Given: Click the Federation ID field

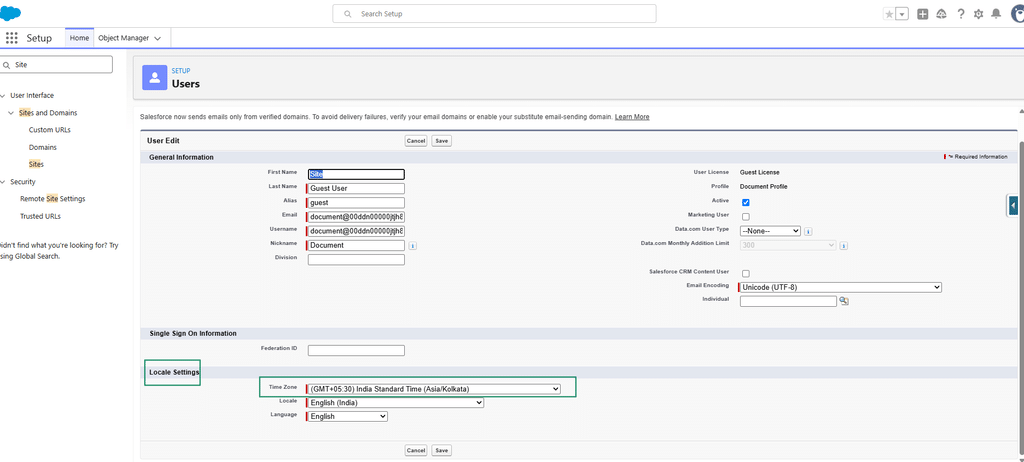Looking at the screenshot, I should [356, 350].
